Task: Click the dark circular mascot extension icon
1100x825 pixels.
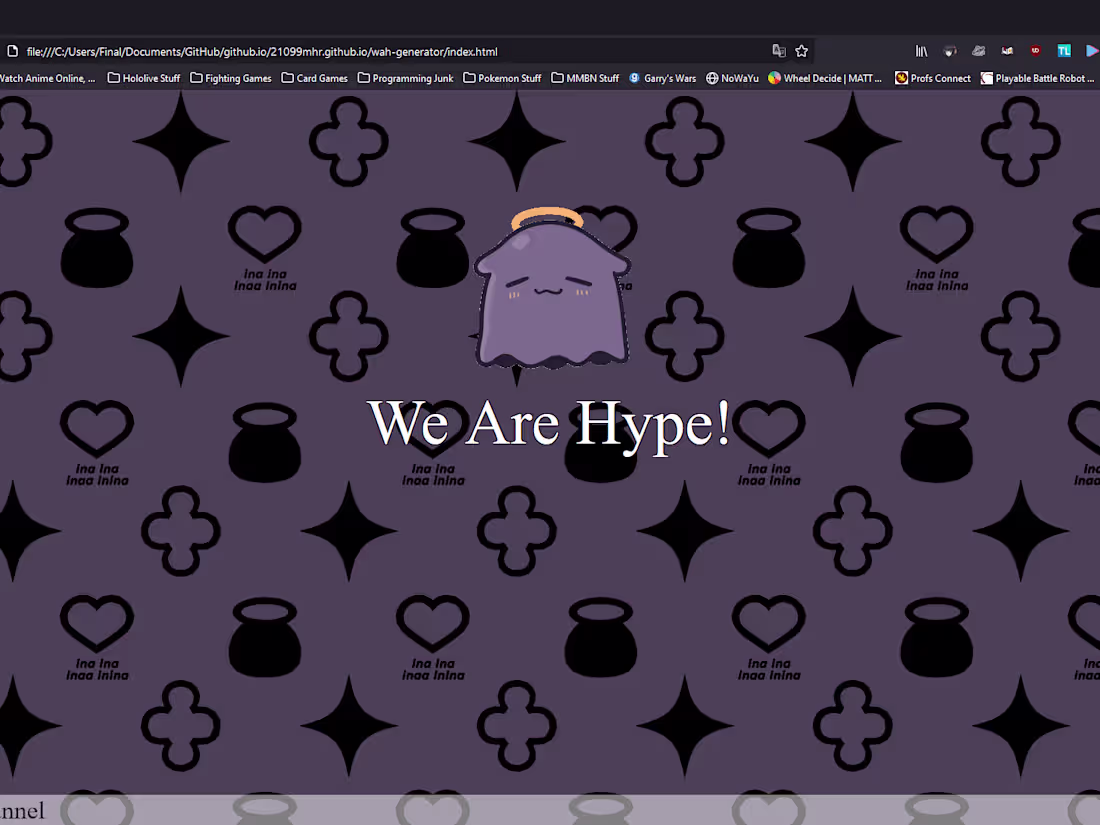Action: click(949, 50)
